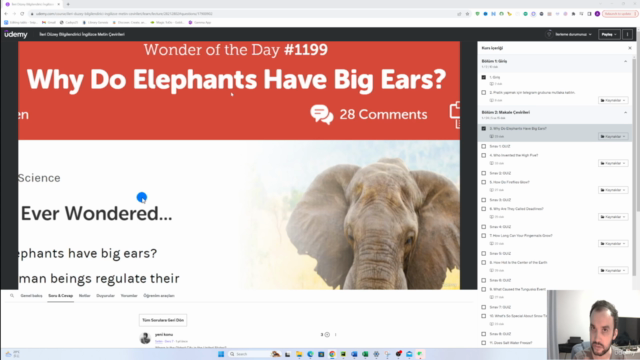Toggle completion checkbox for 1. Giriş

(484, 77)
